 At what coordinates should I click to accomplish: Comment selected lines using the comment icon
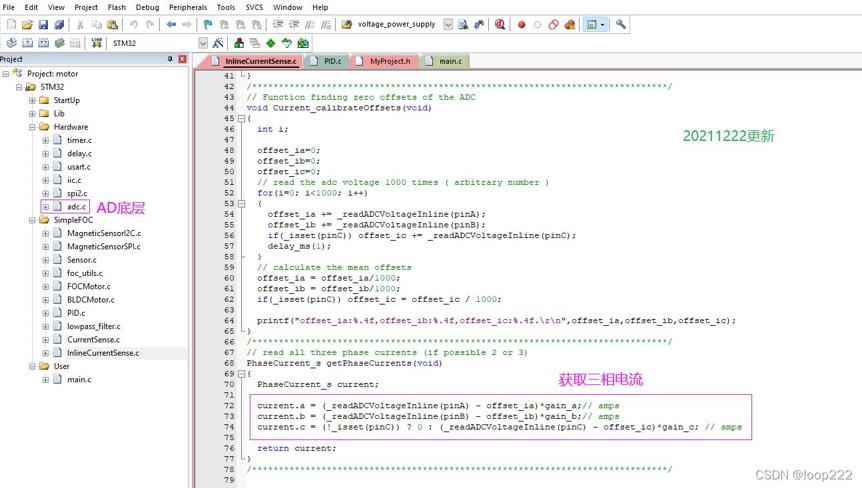pyautogui.click(x=310, y=24)
